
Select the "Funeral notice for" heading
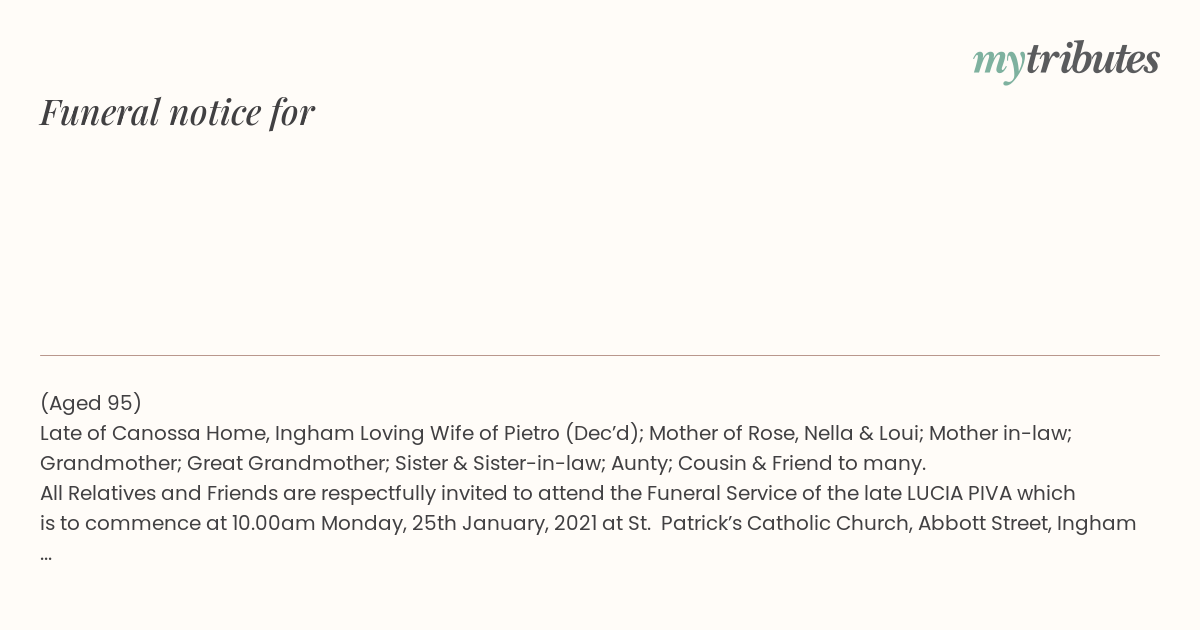(177, 112)
